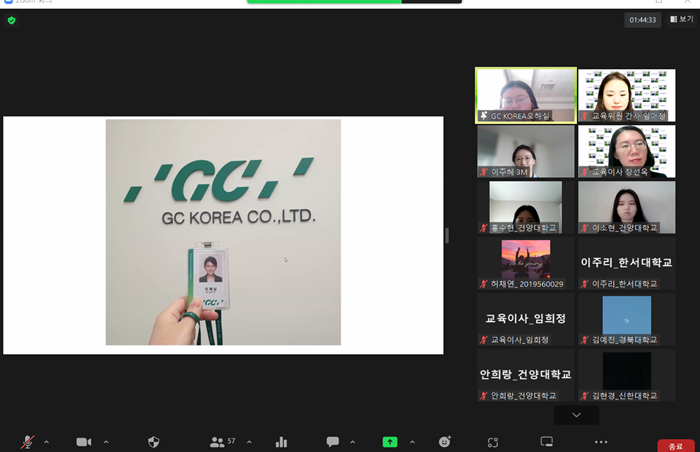
Task: Click the panel divider handle beside shared screen
Action: (x=447, y=235)
